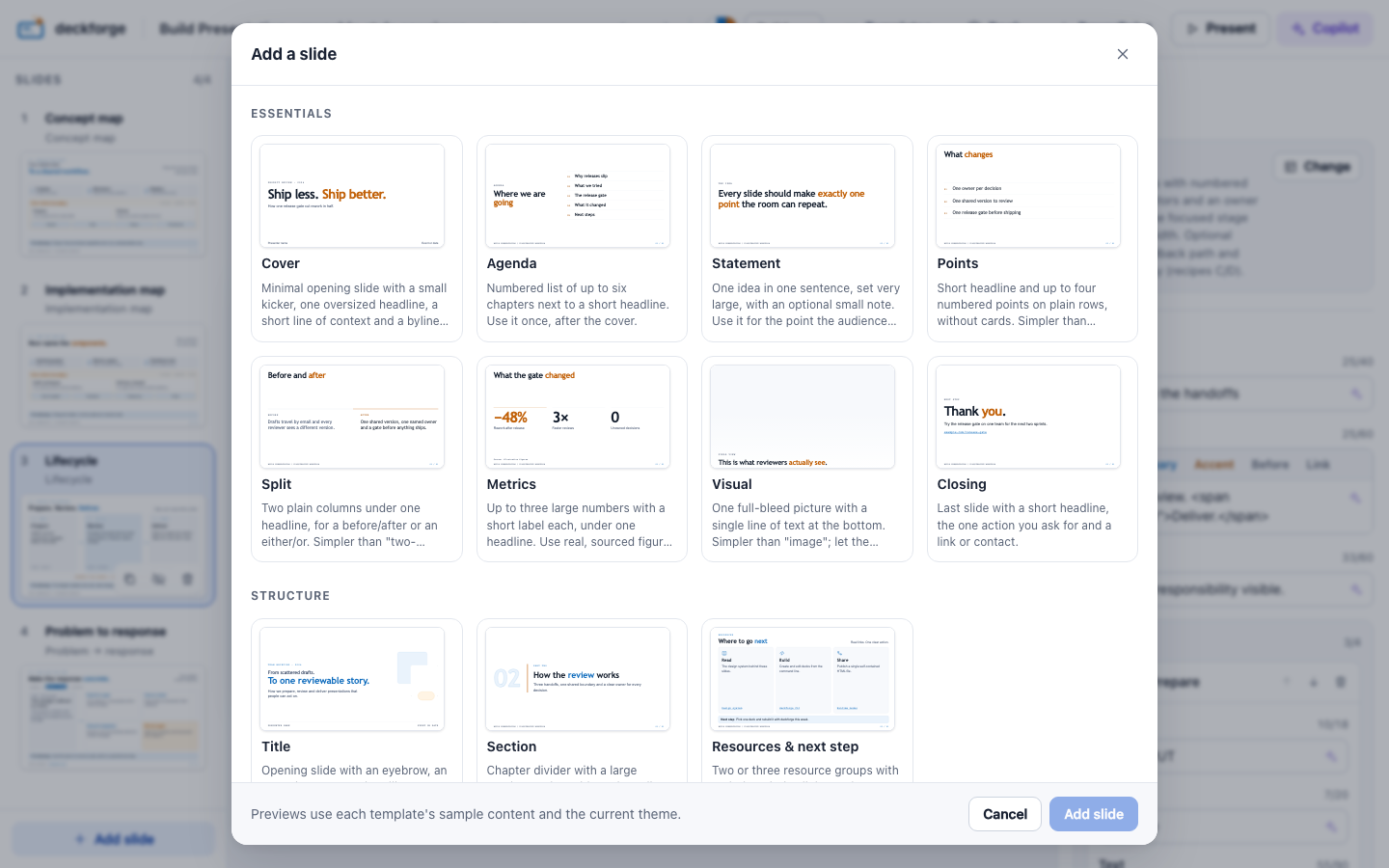Viewport: 1389px width, 868px height.
Task: Choose Resources & next step template
Action: coord(806,701)
